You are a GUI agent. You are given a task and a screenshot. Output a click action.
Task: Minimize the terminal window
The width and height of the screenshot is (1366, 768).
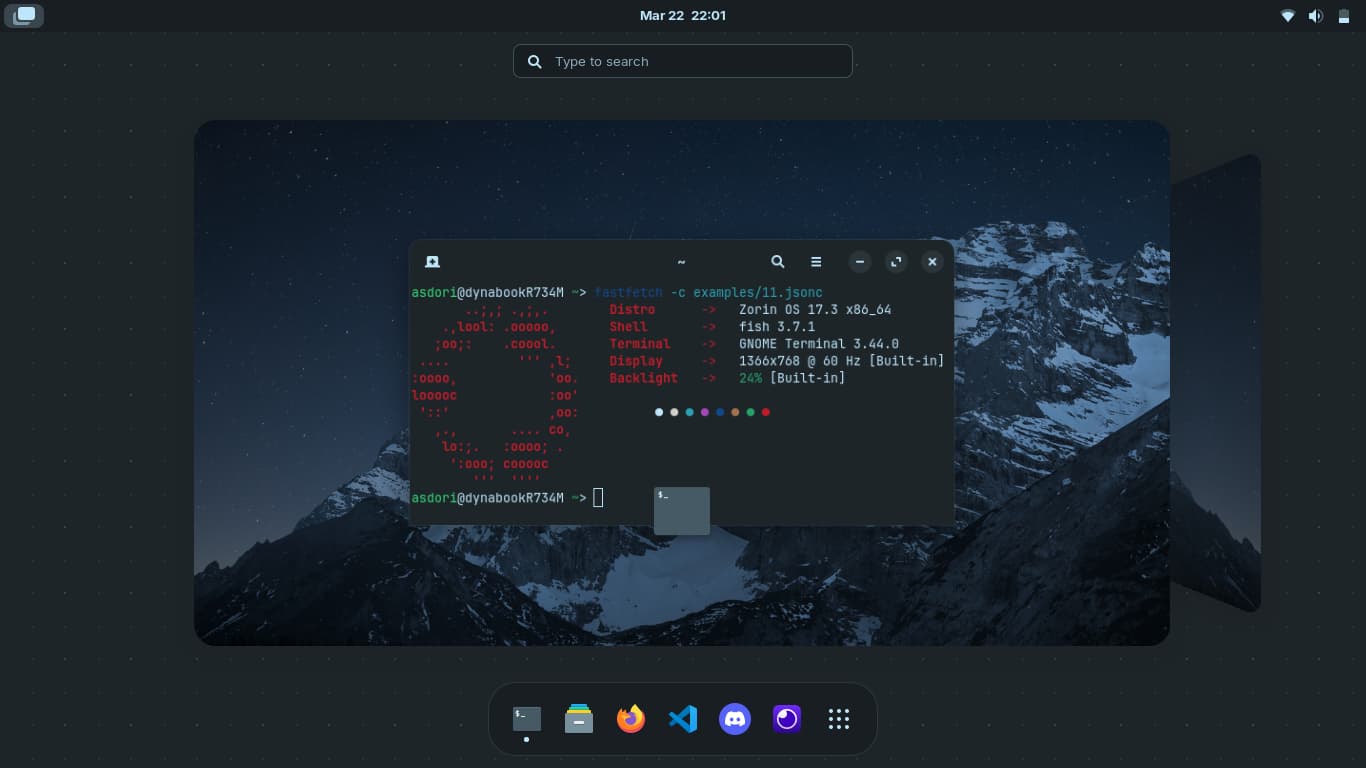click(x=860, y=262)
